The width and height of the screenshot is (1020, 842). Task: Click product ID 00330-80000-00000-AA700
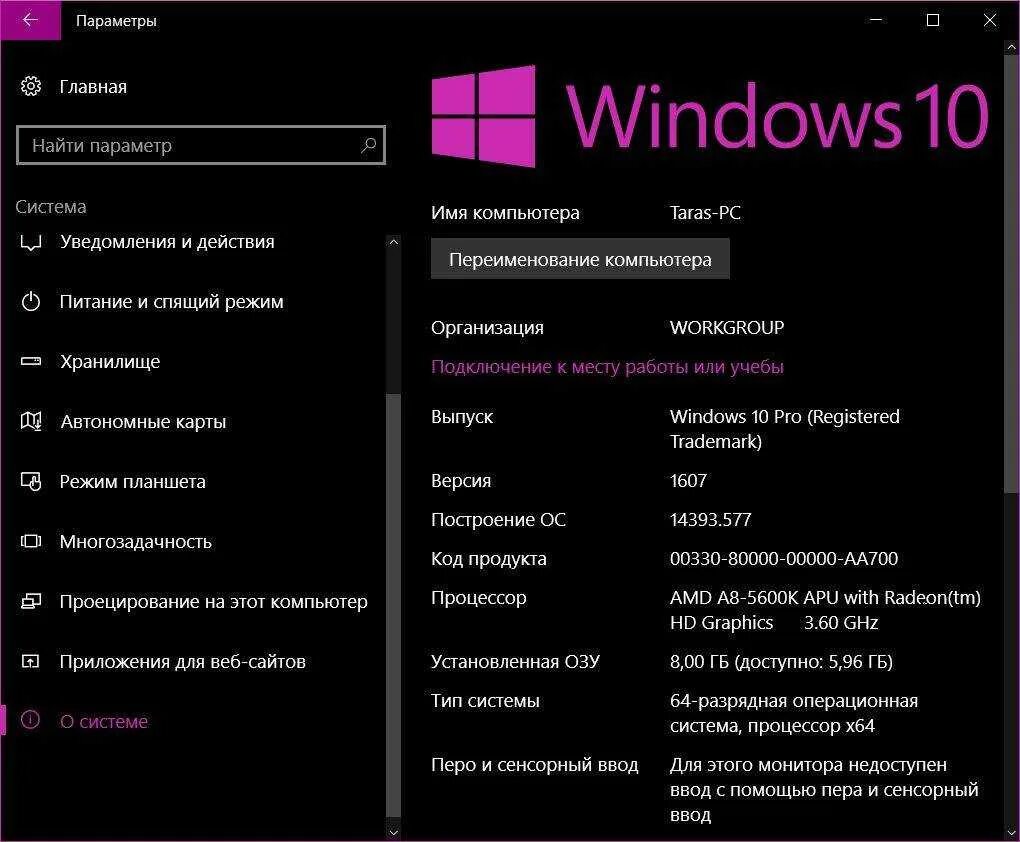pyautogui.click(x=784, y=559)
